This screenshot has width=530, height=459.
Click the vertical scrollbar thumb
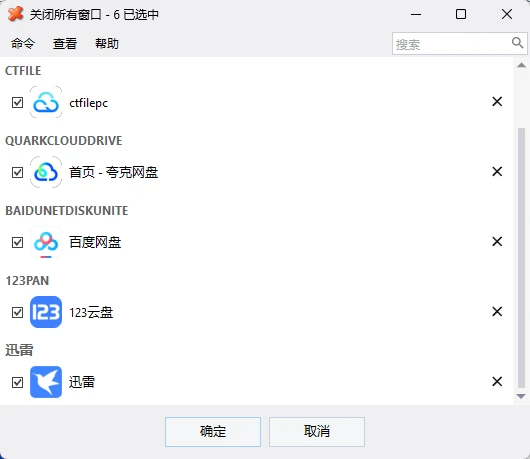521,258
